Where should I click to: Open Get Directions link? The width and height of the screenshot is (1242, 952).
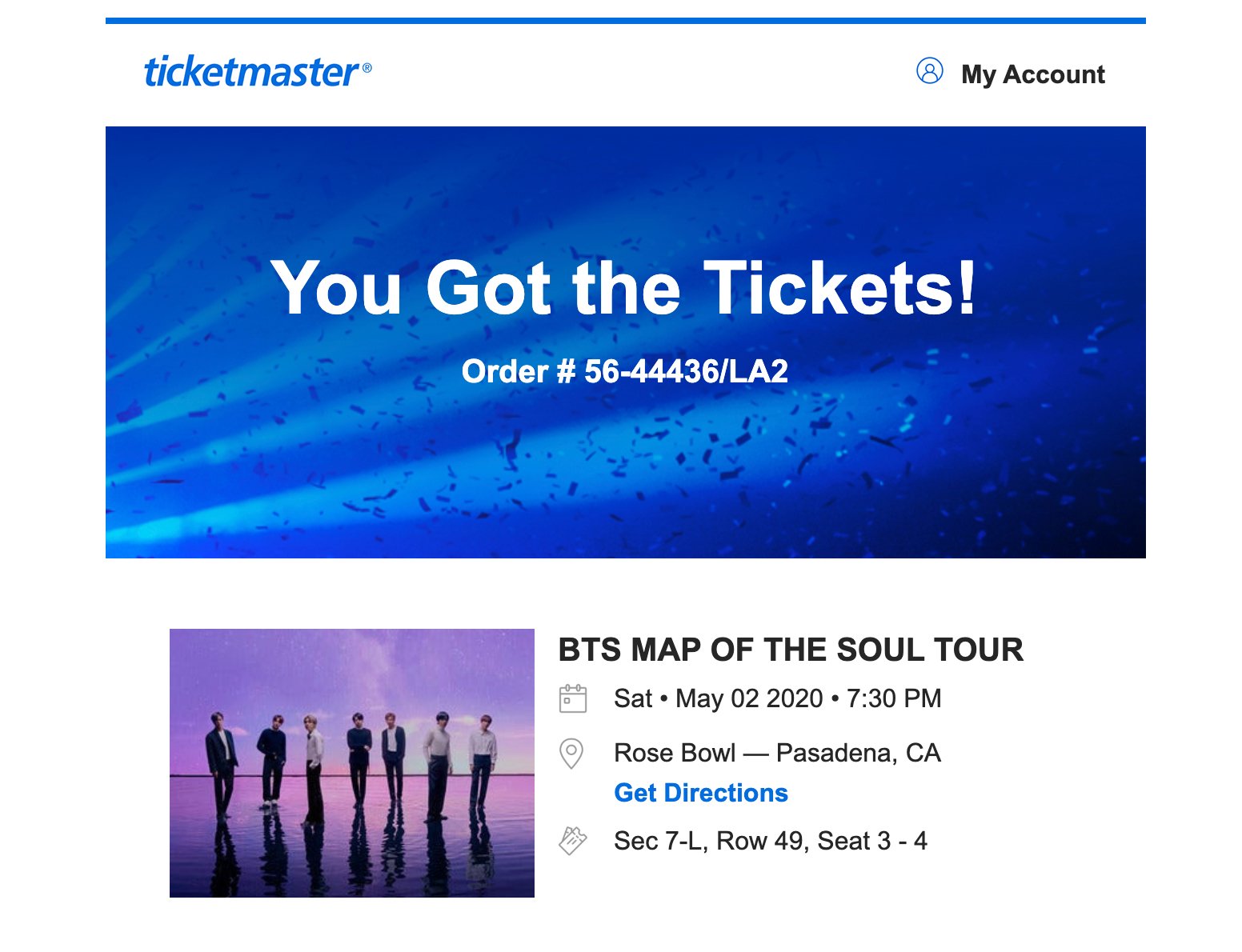tap(700, 793)
